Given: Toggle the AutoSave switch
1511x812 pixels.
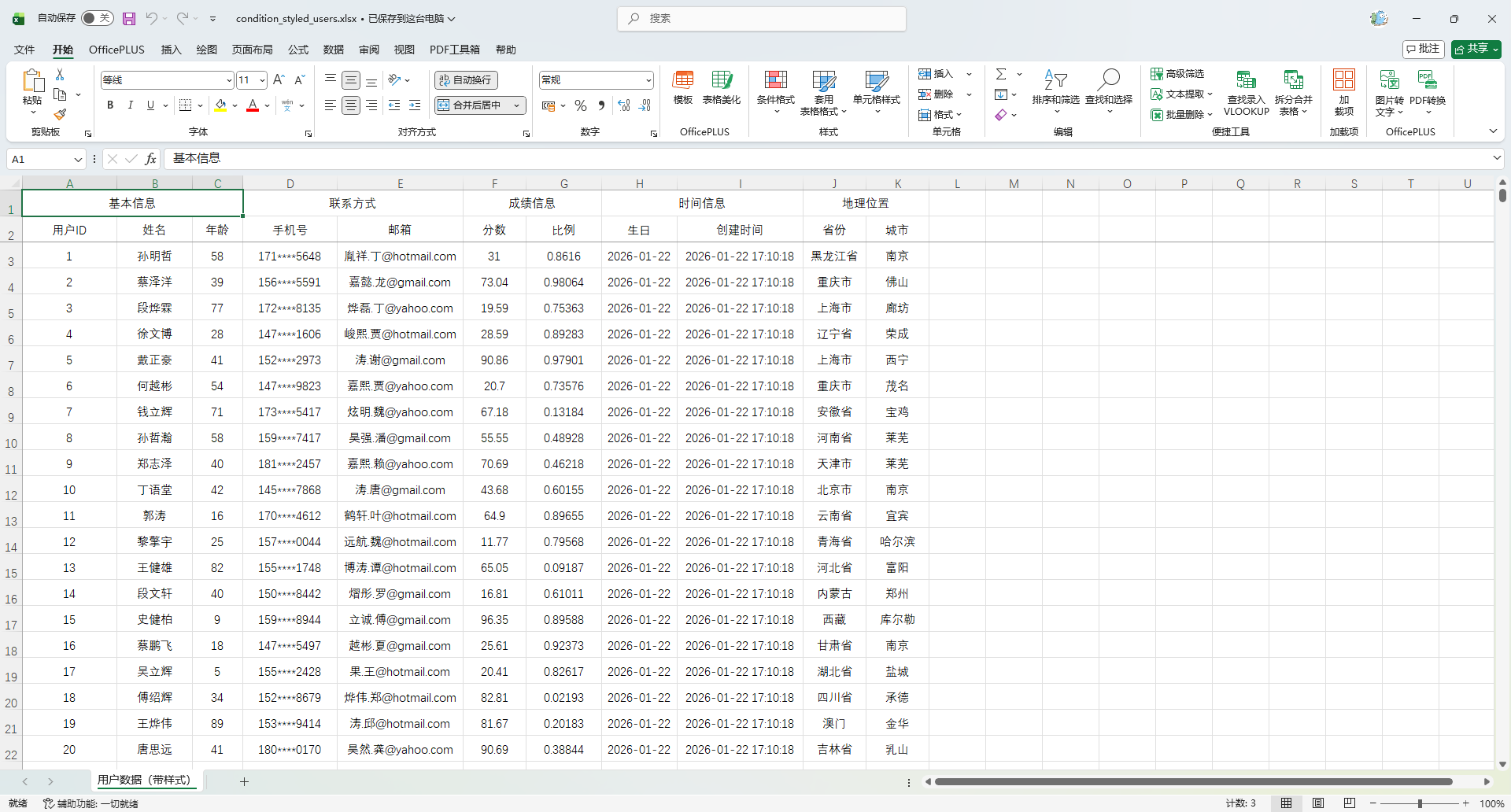Looking at the screenshot, I should (x=97, y=18).
